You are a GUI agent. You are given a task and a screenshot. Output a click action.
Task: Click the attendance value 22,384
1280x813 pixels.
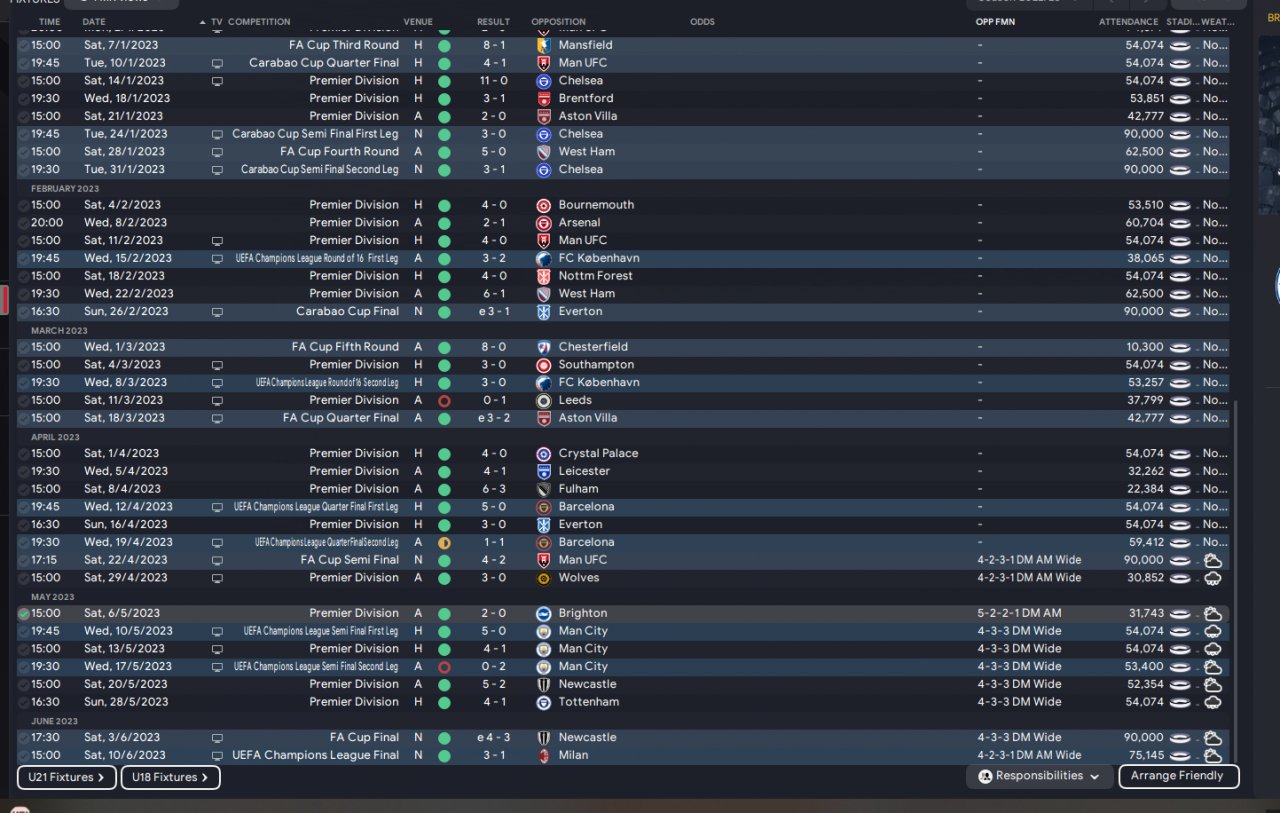coord(1144,489)
